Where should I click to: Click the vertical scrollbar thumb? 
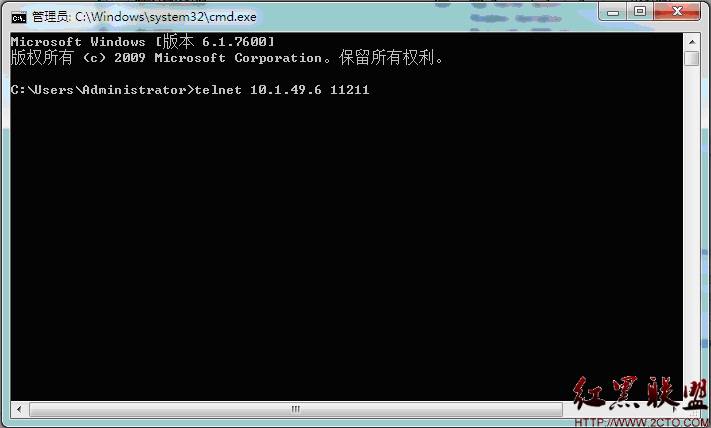tap(692, 58)
